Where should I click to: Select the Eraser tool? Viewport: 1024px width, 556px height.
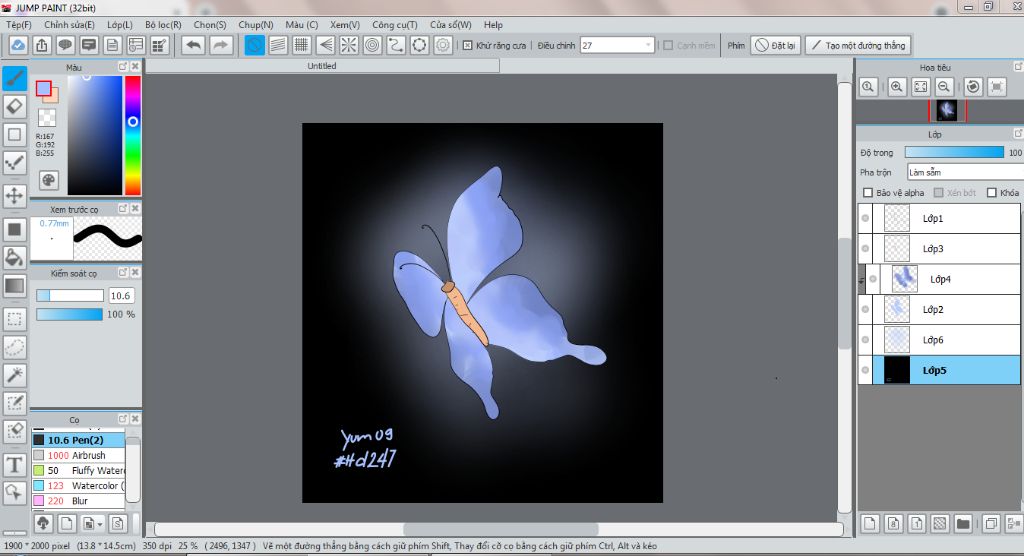14,106
